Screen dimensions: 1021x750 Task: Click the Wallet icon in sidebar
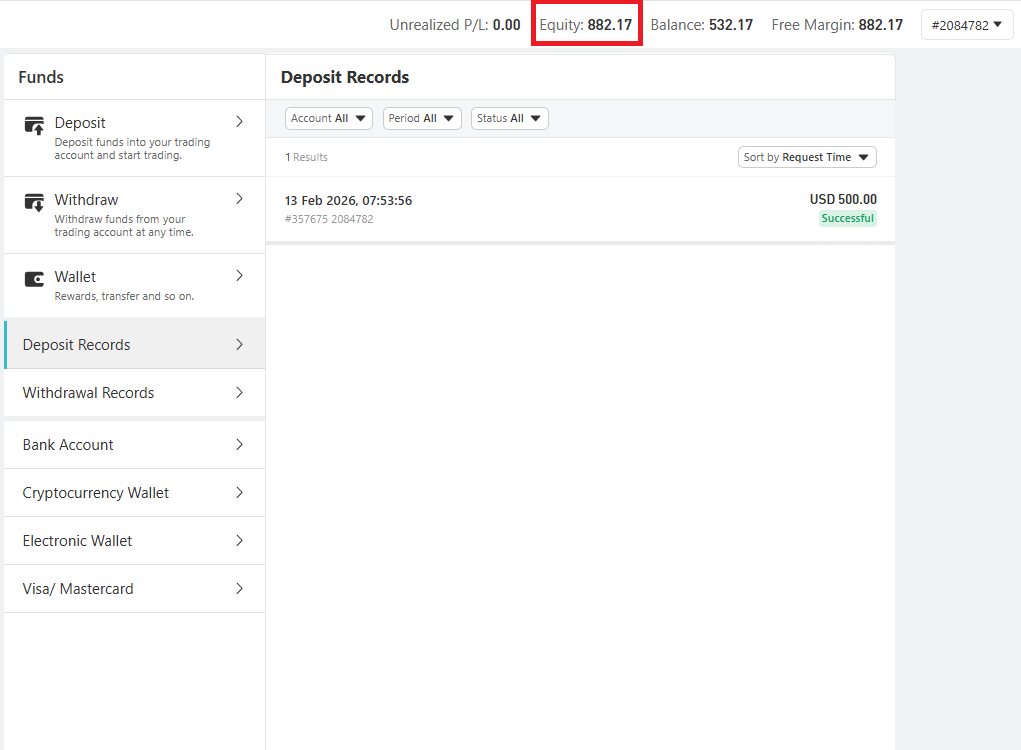[34, 279]
